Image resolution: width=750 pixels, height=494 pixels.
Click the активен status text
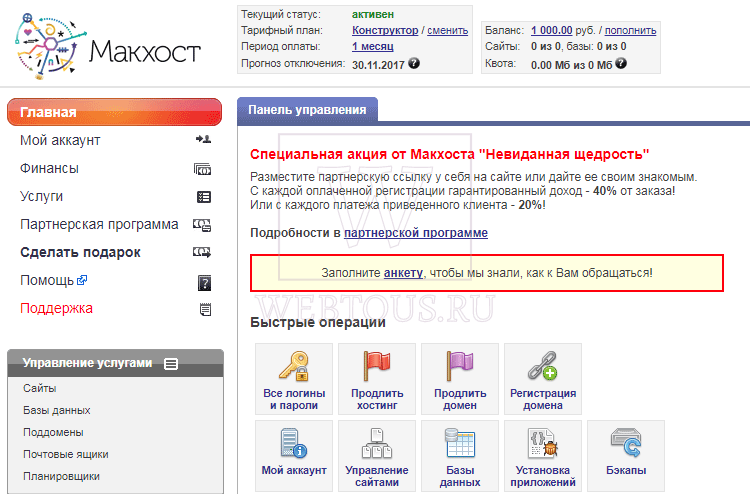pyautogui.click(x=373, y=14)
